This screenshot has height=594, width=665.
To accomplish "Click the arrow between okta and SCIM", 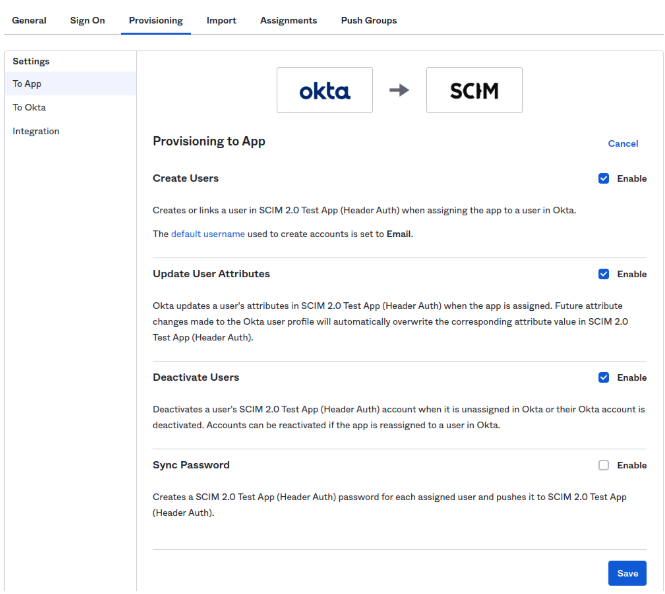I will [x=399, y=90].
